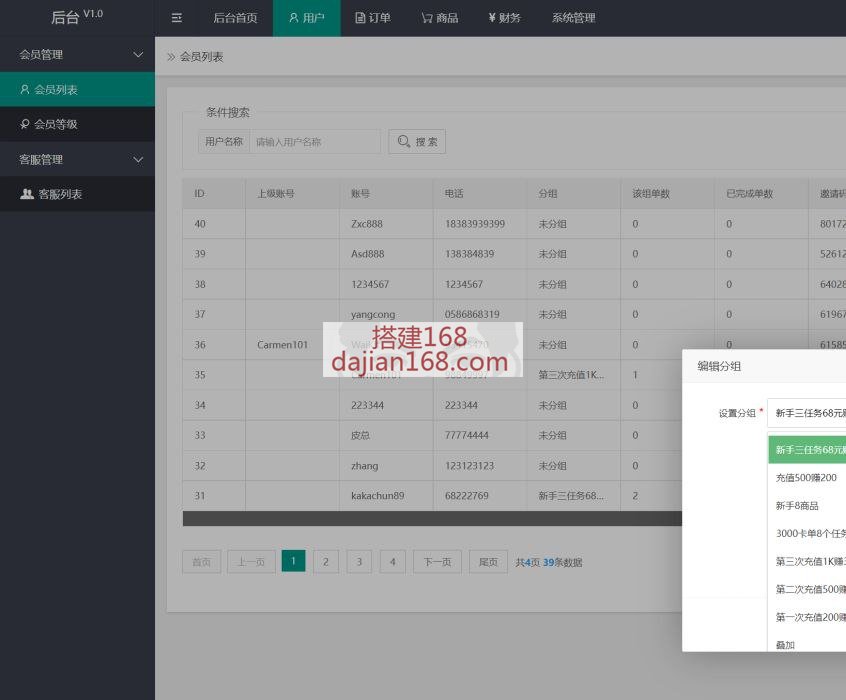The width and height of the screenshot is (846, 700).
Task: Go to 商品 products section
Action: tap(439, 18)
